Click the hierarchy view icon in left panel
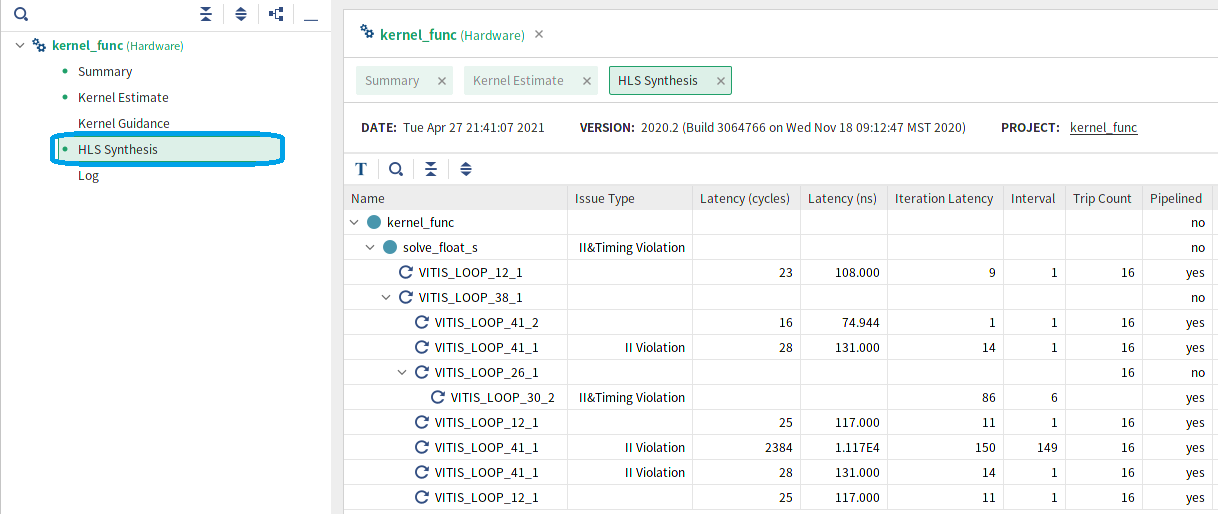The image size is (1218, 514). (277, 15)
